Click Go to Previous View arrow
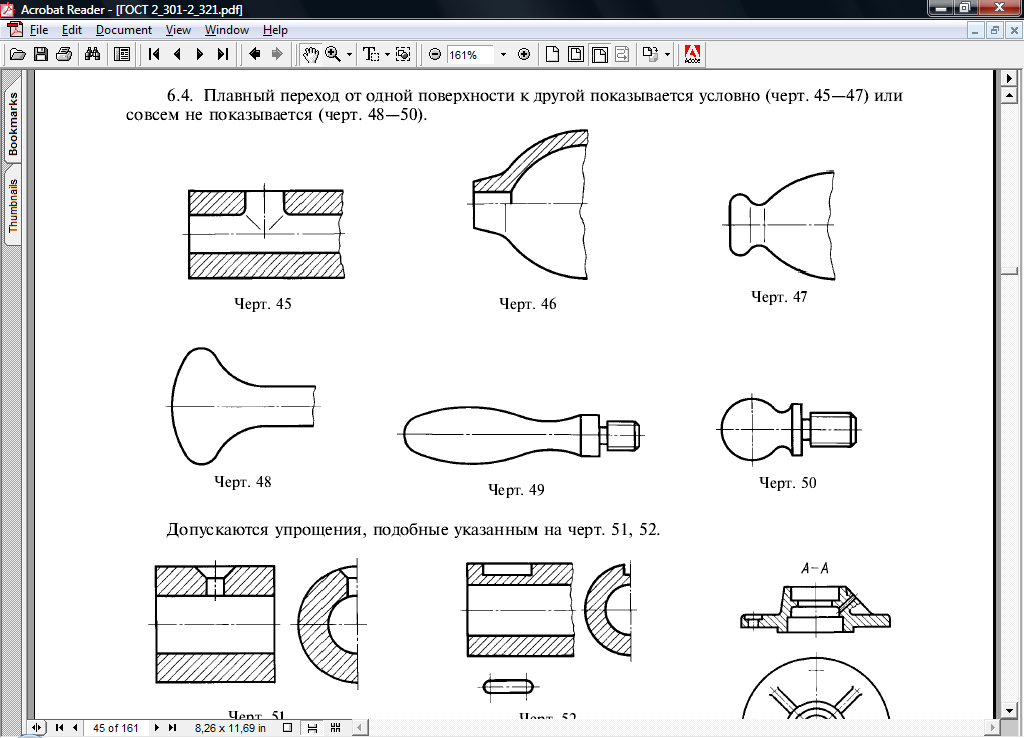This screenshot has height=738, width=1024. [x=255, y=54]
